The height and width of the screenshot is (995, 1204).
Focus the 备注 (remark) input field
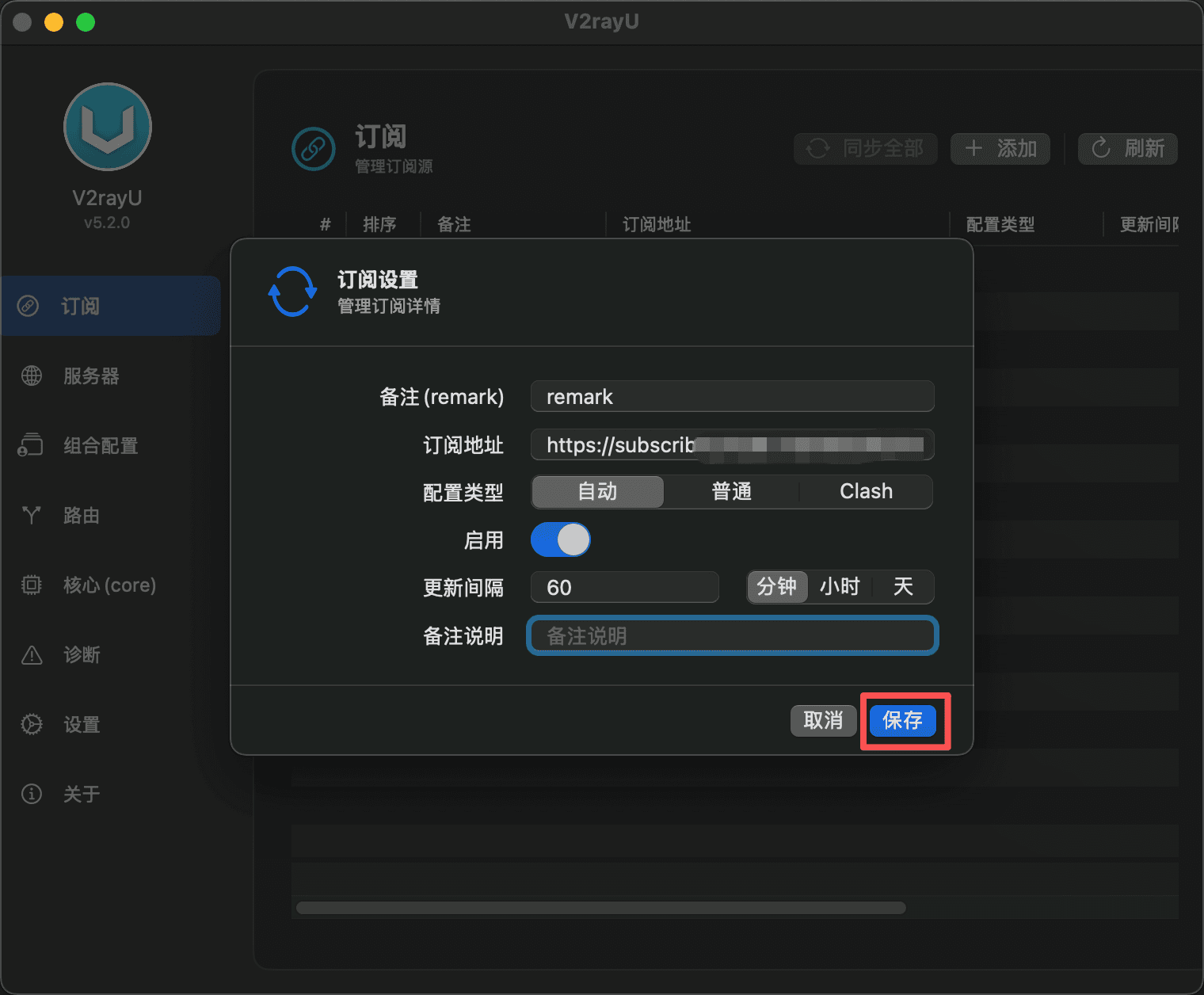pos(733,396)
